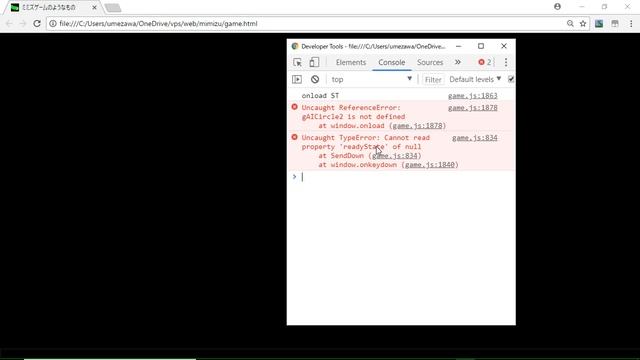Open game.js:1840 link in window.onkeydown stack

(x=429, y=165)
